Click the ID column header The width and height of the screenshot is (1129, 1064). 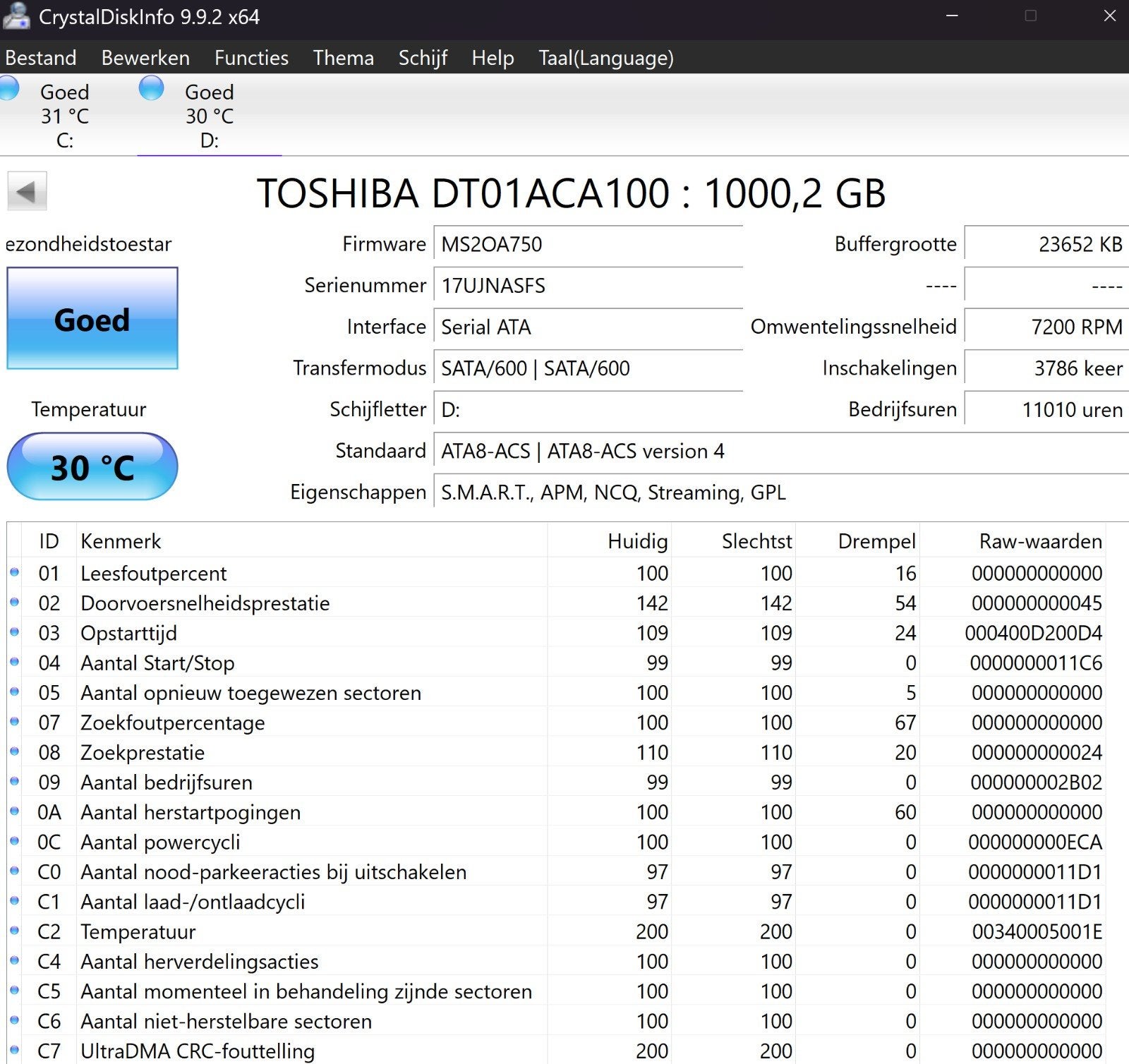pos(49,541)
